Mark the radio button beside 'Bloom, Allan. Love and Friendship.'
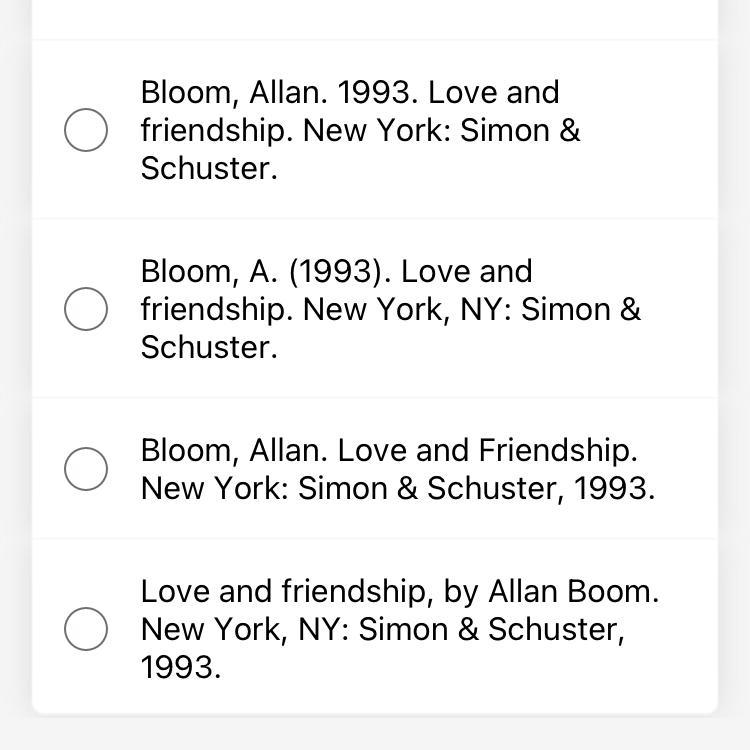 point(86,468)
